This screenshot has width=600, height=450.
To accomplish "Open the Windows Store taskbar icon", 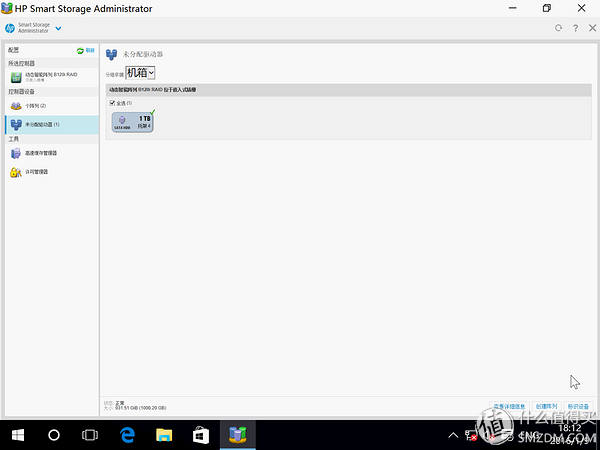I will pyautogui.click(x=201, y=435).
